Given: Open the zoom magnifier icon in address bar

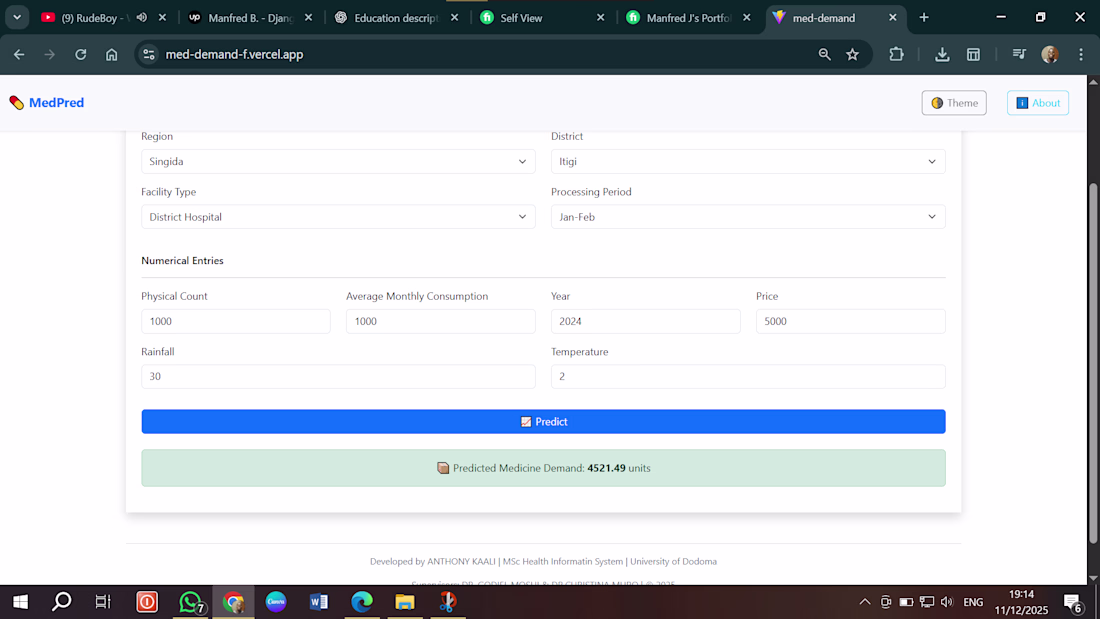Looking at the screenshot, I should click(824, 54).
